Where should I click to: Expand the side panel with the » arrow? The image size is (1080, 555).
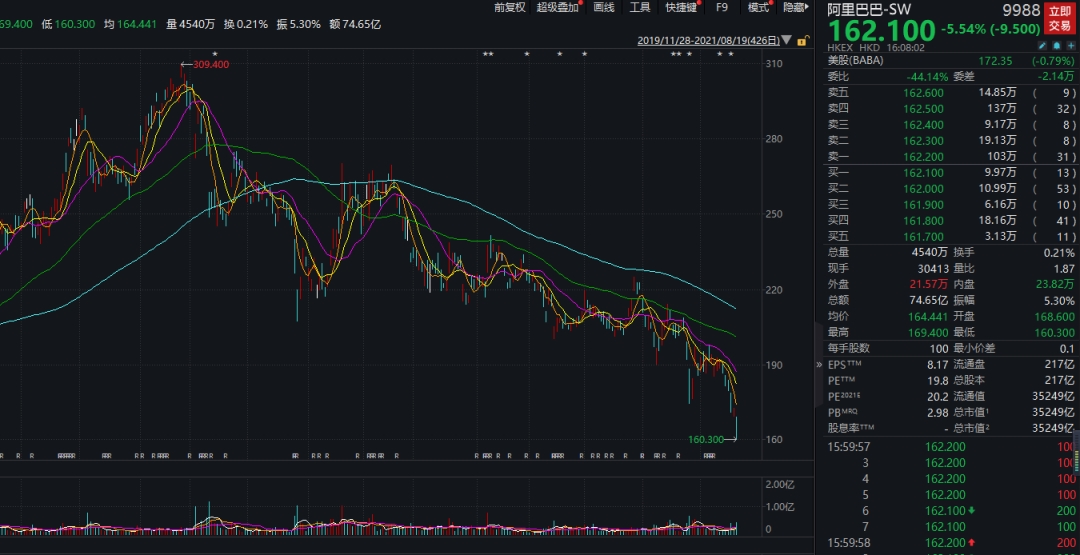point(819,364)
